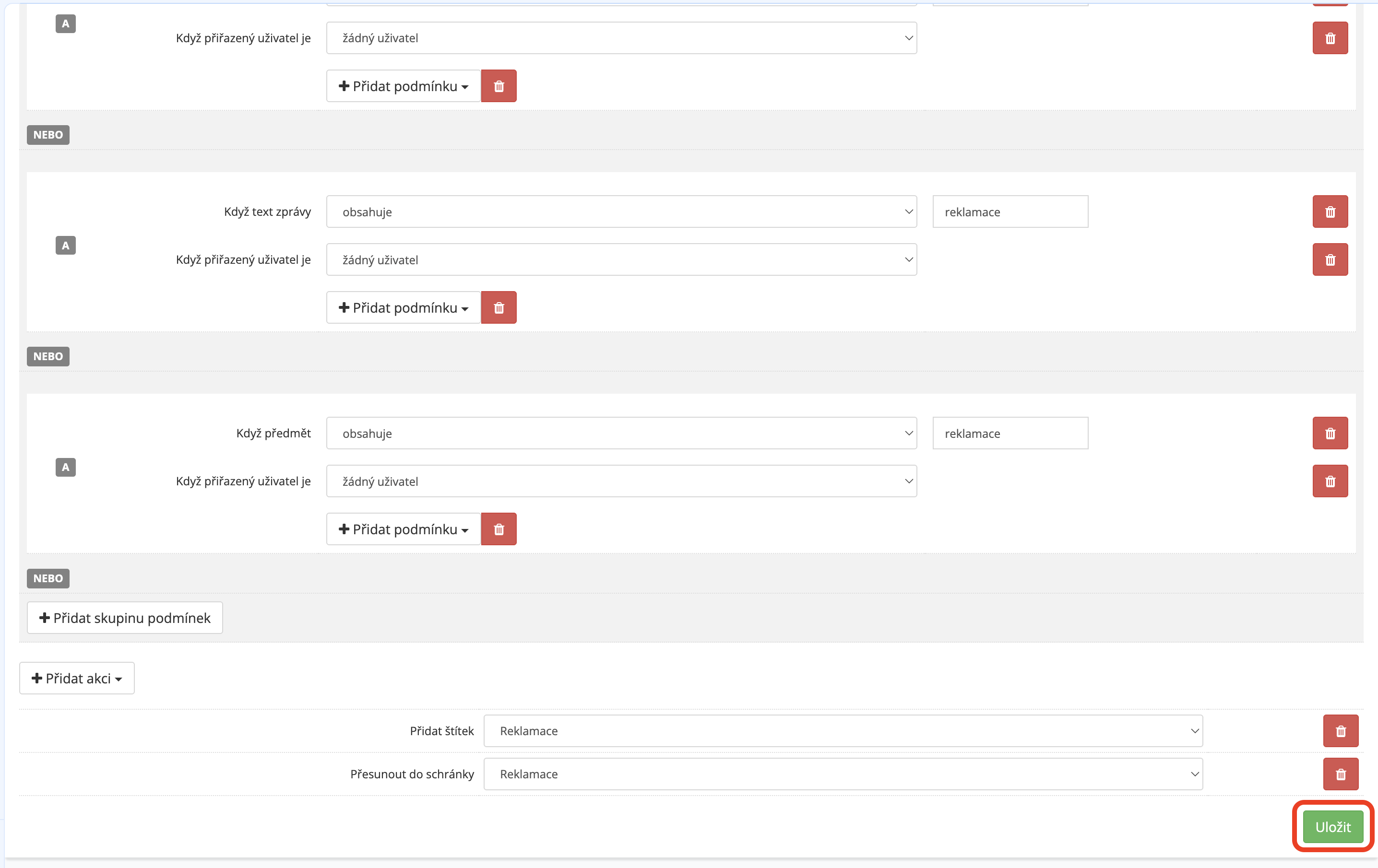Delete top group's 'žádný uživatel' condition
1378x868 pixels.
[1330, 38]
